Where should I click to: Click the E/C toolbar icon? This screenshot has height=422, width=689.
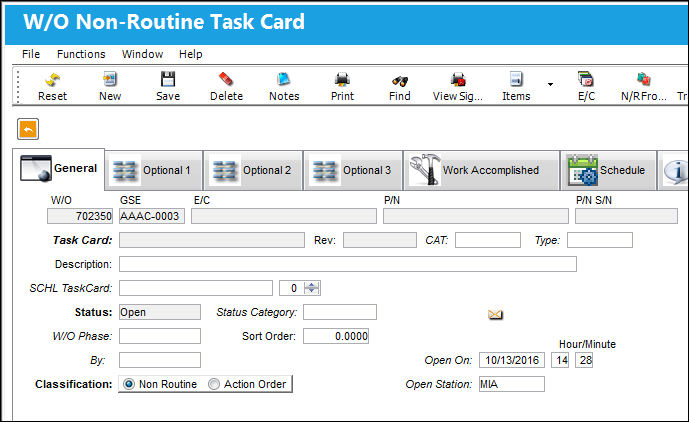coord(586,80)
